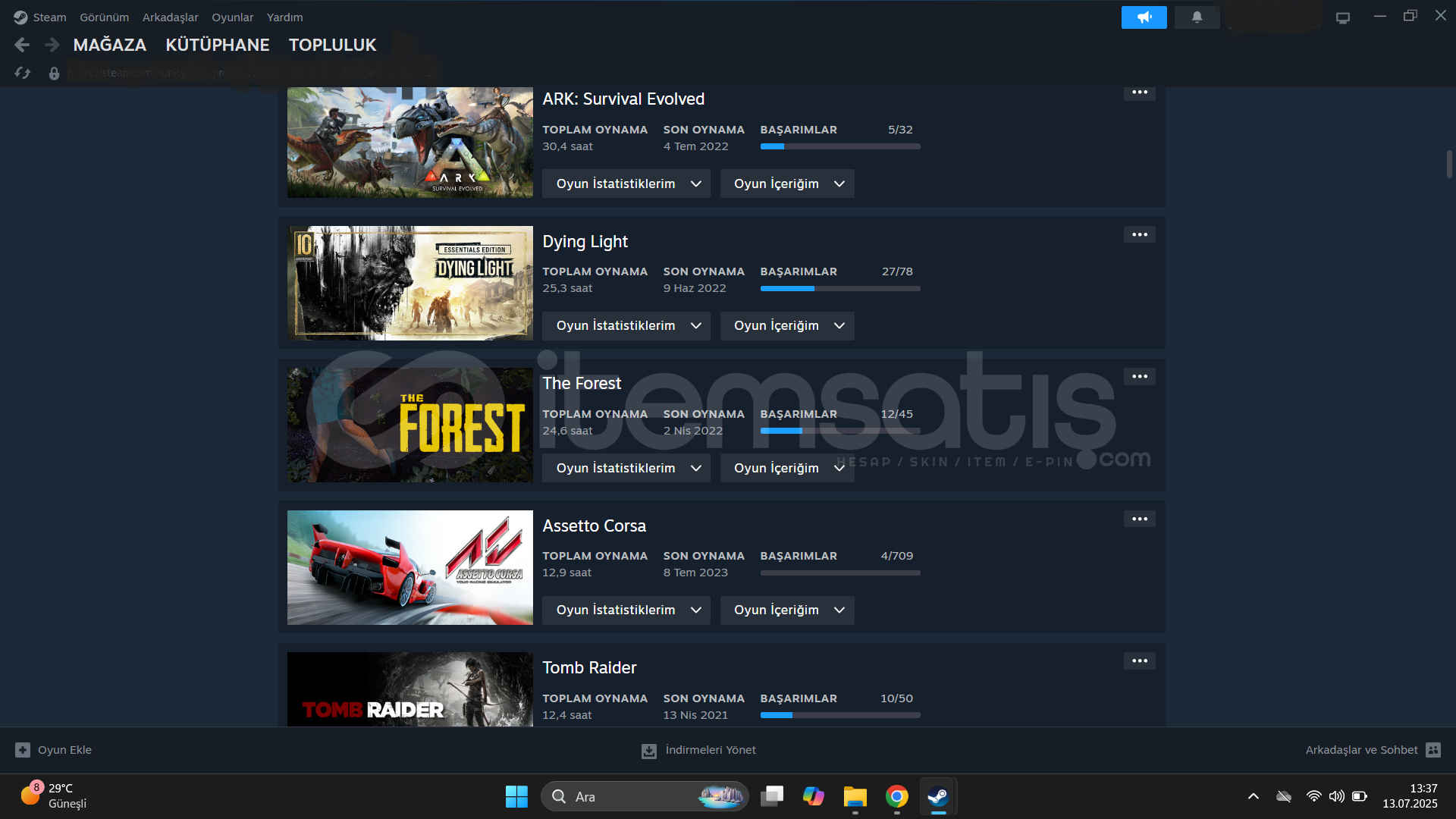Screen dimensions: 1456x819
Task: Expand The Forest Oyun İçeriğim dropdown
Action: pyautogui.click(x=787, y=468)
